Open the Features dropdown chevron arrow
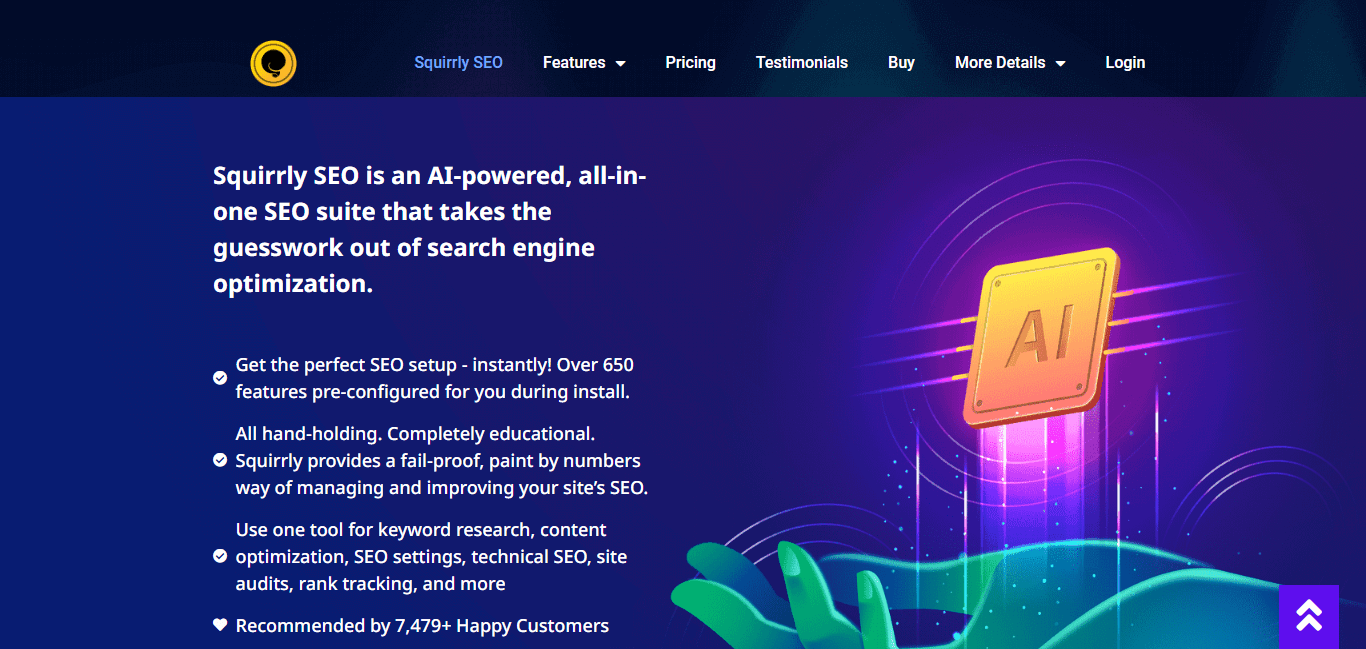Viewport: 1366px width, 649px height. 621,63
